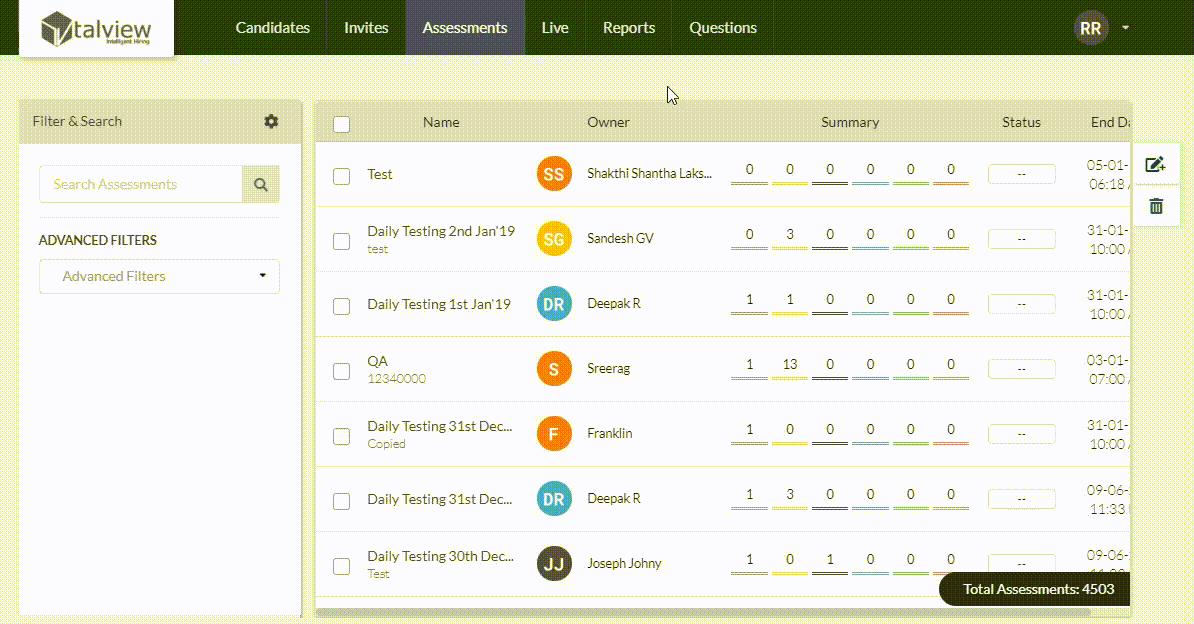Viewport: 1194px width, 624px height.
Task: Go to the Invites tab
Action: [366, 27]
